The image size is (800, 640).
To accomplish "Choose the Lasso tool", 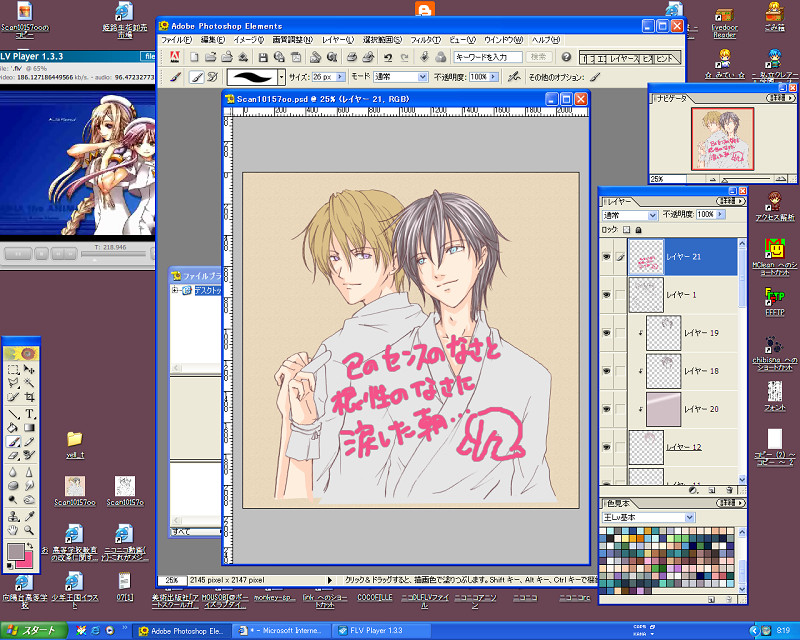I will coord(13,382).
